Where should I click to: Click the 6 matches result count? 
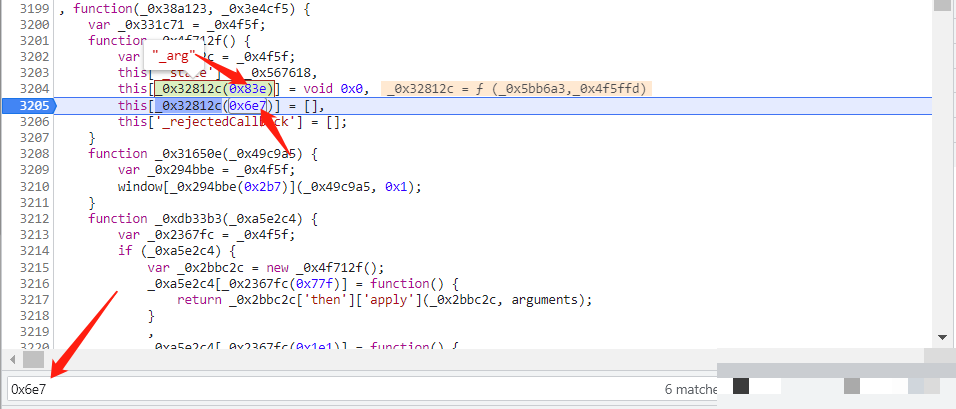point(688,389)
